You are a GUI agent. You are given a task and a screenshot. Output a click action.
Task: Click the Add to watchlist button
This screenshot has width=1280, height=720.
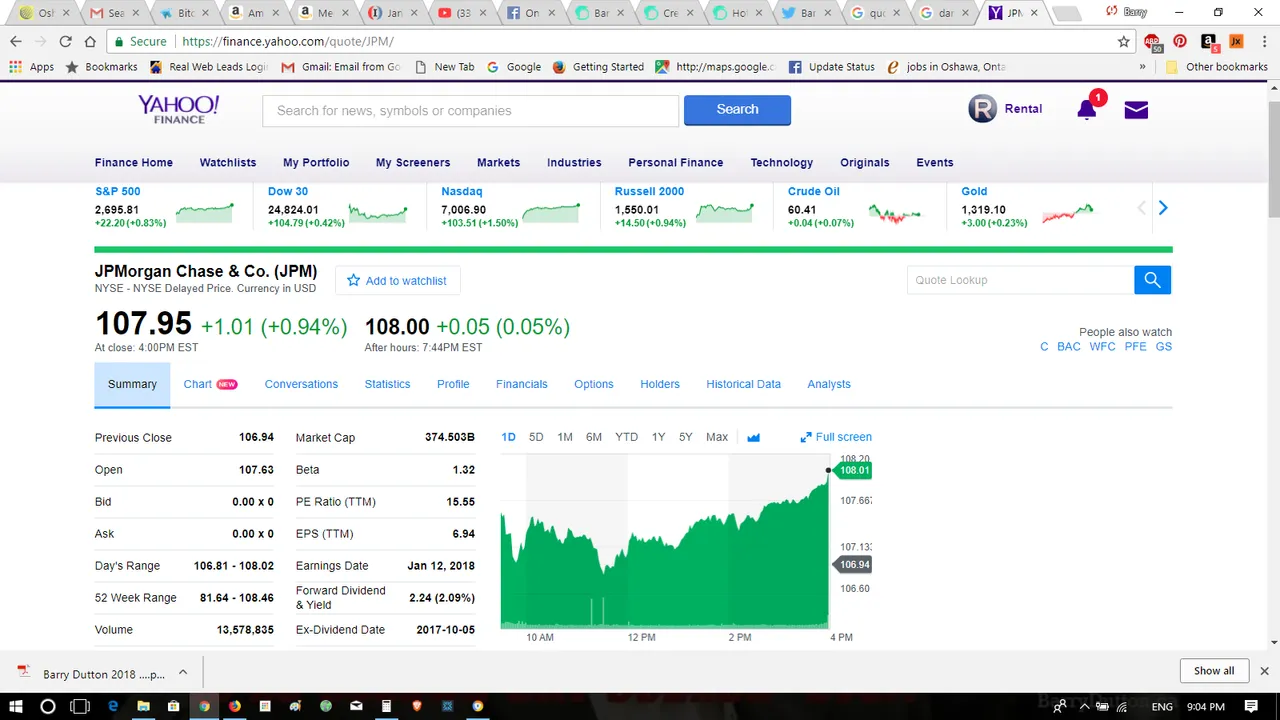pyautogui.click(x=397, y=281)
